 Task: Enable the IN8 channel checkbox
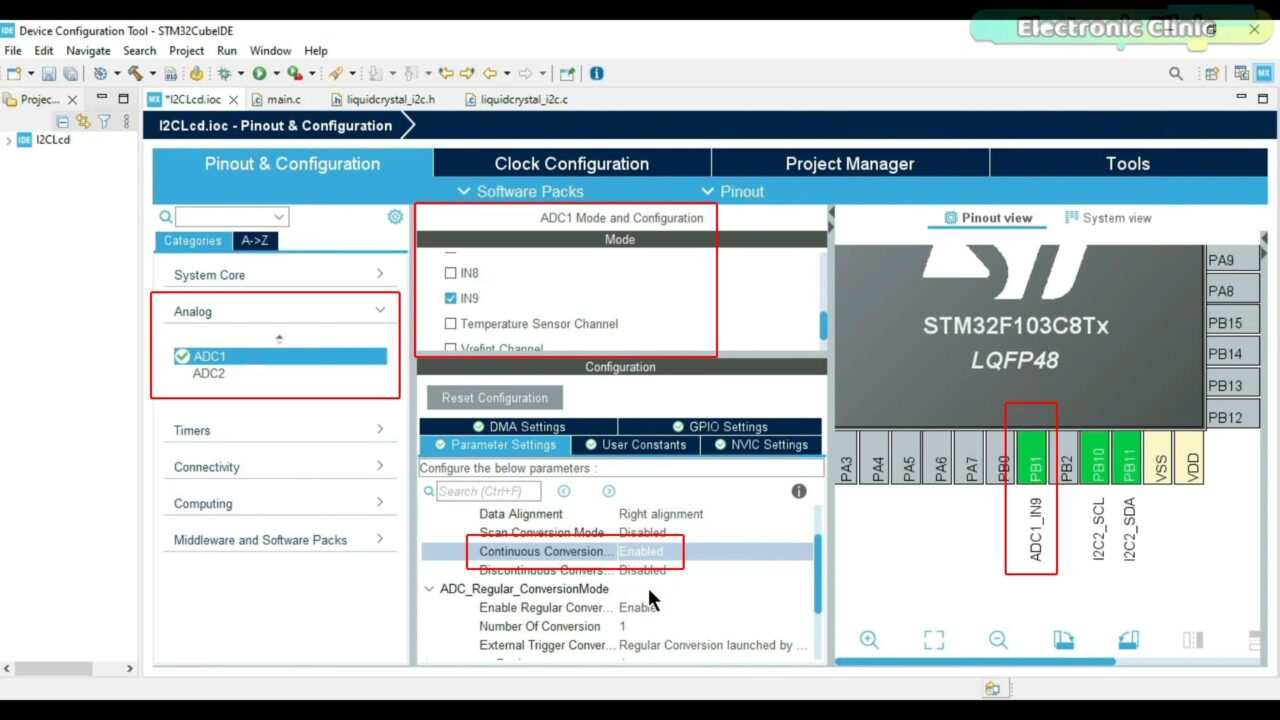(x=450, y=273)
